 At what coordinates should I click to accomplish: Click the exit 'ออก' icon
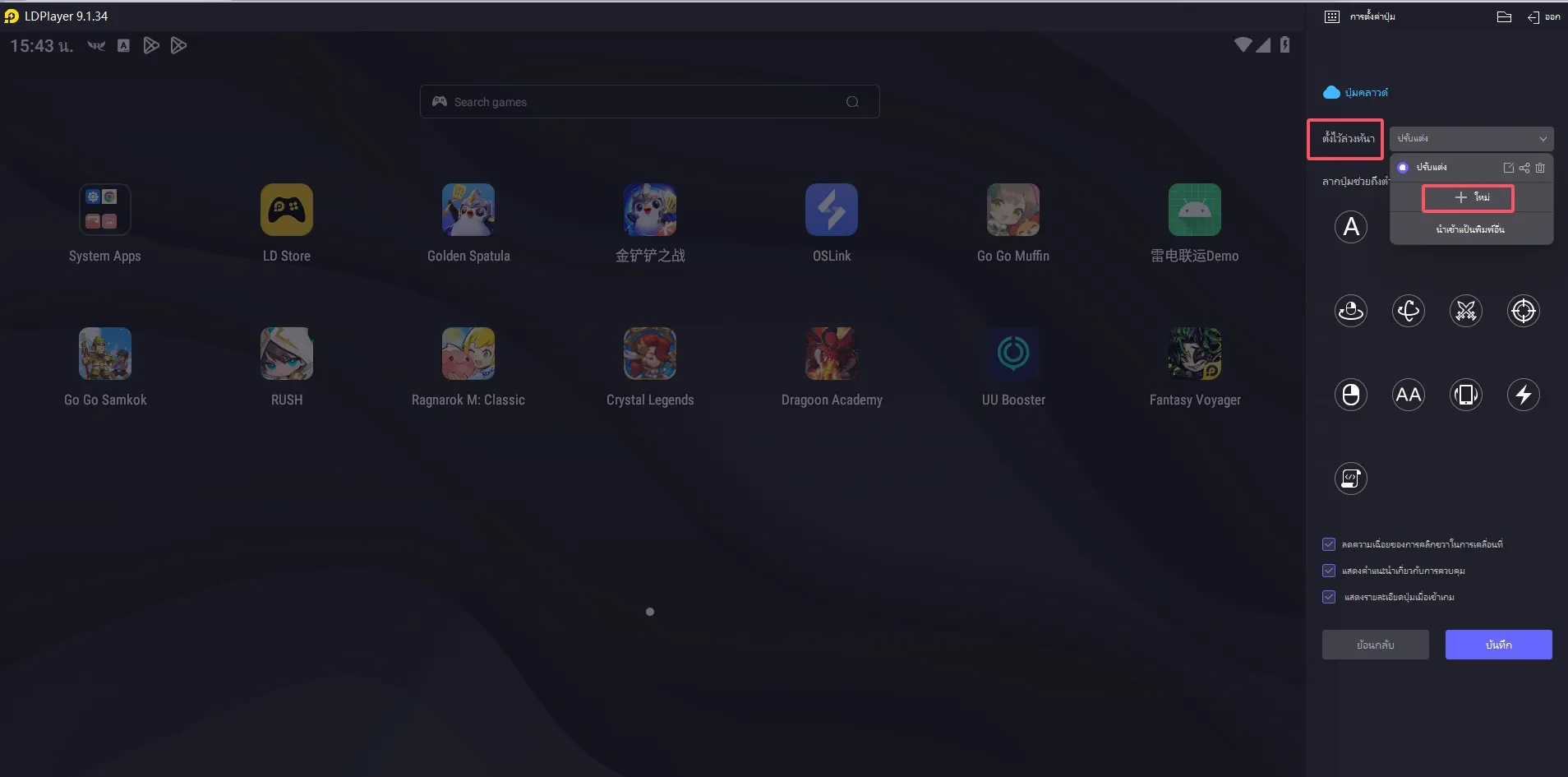[x=1543, y=16]
